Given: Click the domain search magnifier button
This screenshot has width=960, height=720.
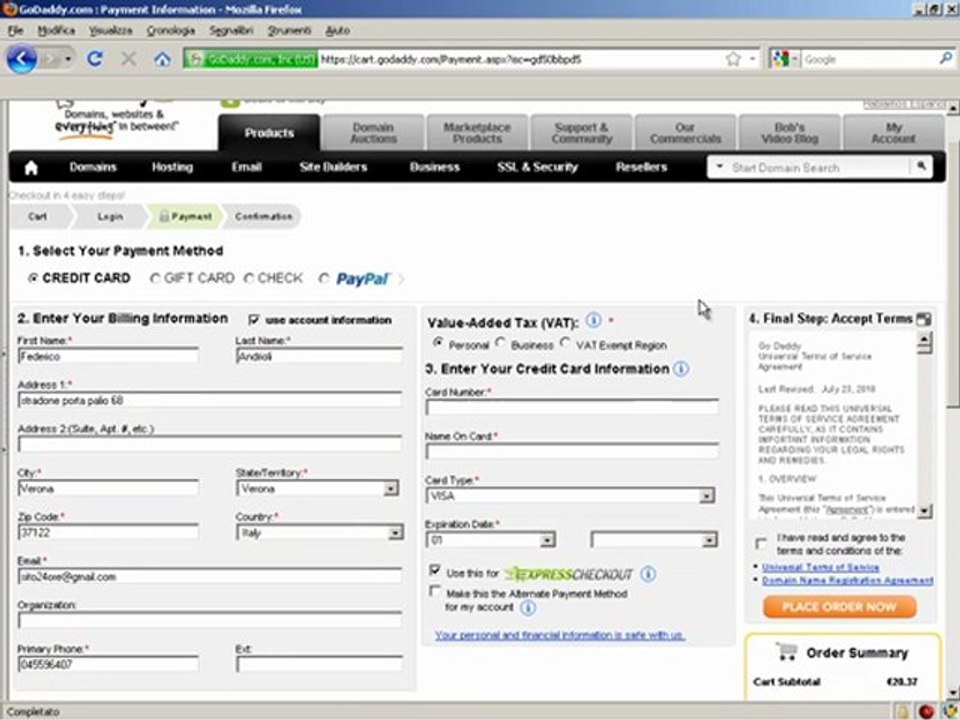Looking at the screenshot, I should pyautogui.click(x=920, y=167).
